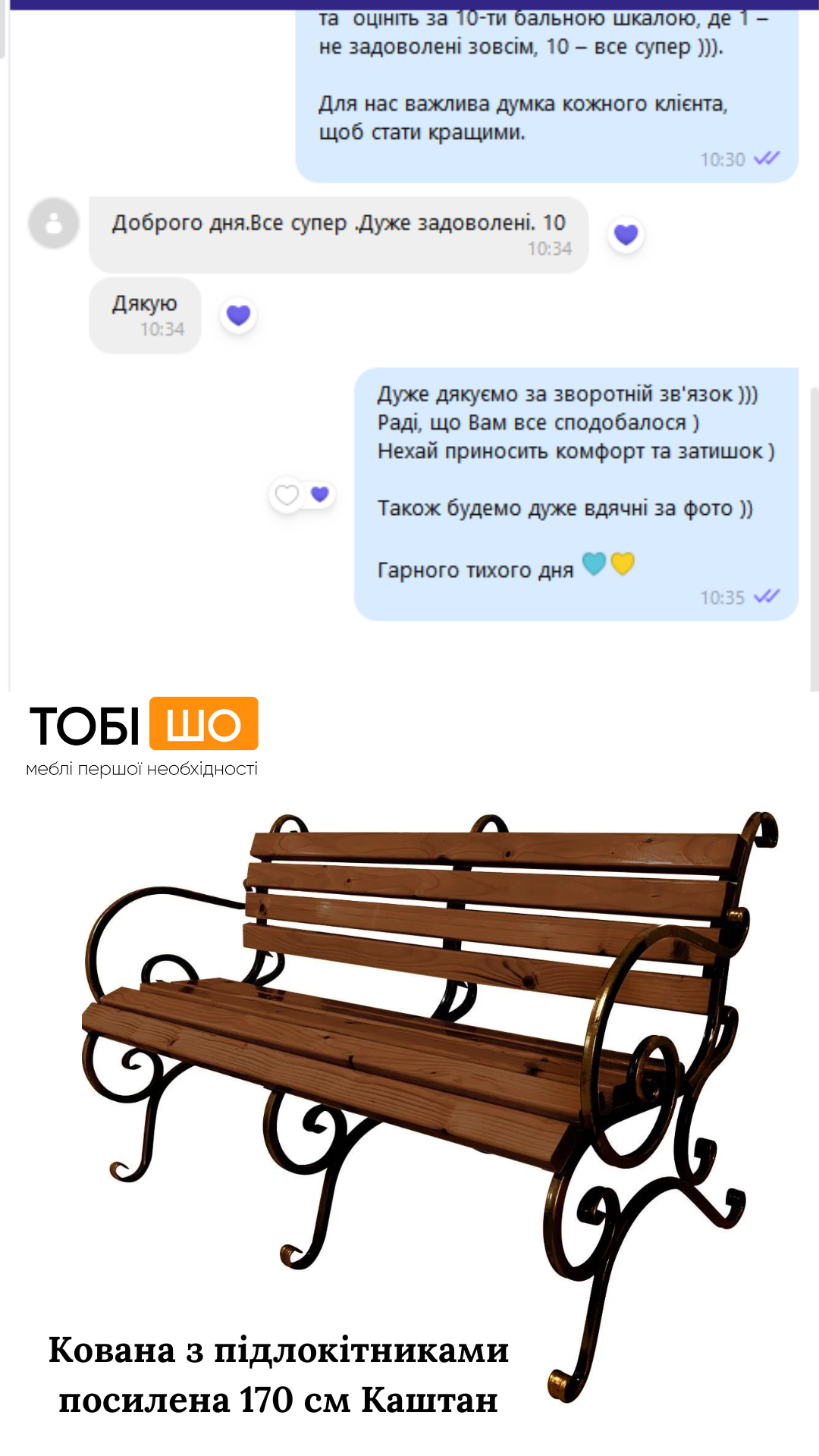Viewport: 819px width, 1456px height.
Task: Click the 'Дуже дякуємо за зворотній зв'язок' message
Action: pos(576,494)
